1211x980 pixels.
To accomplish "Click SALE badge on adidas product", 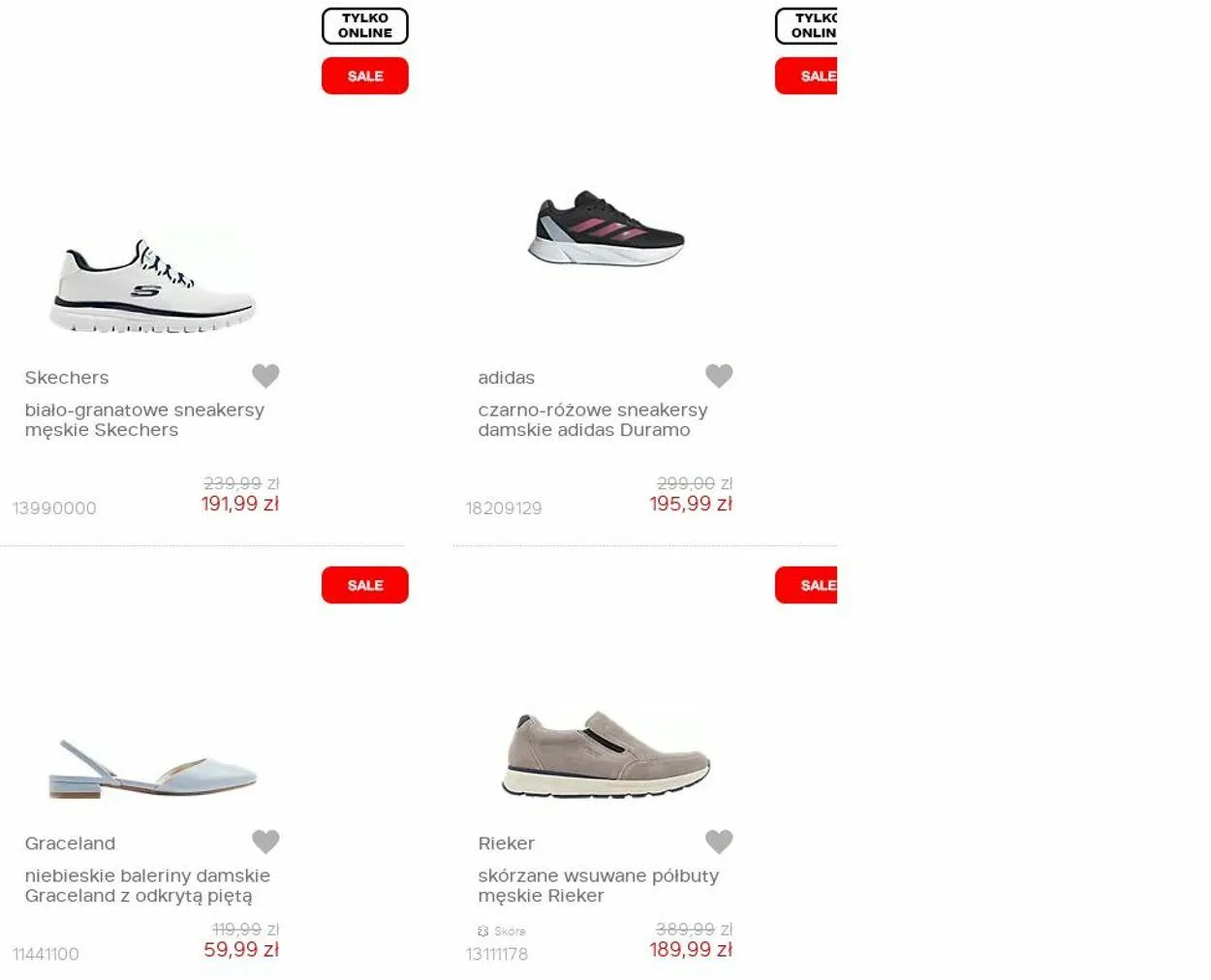I will pos(806,76).
